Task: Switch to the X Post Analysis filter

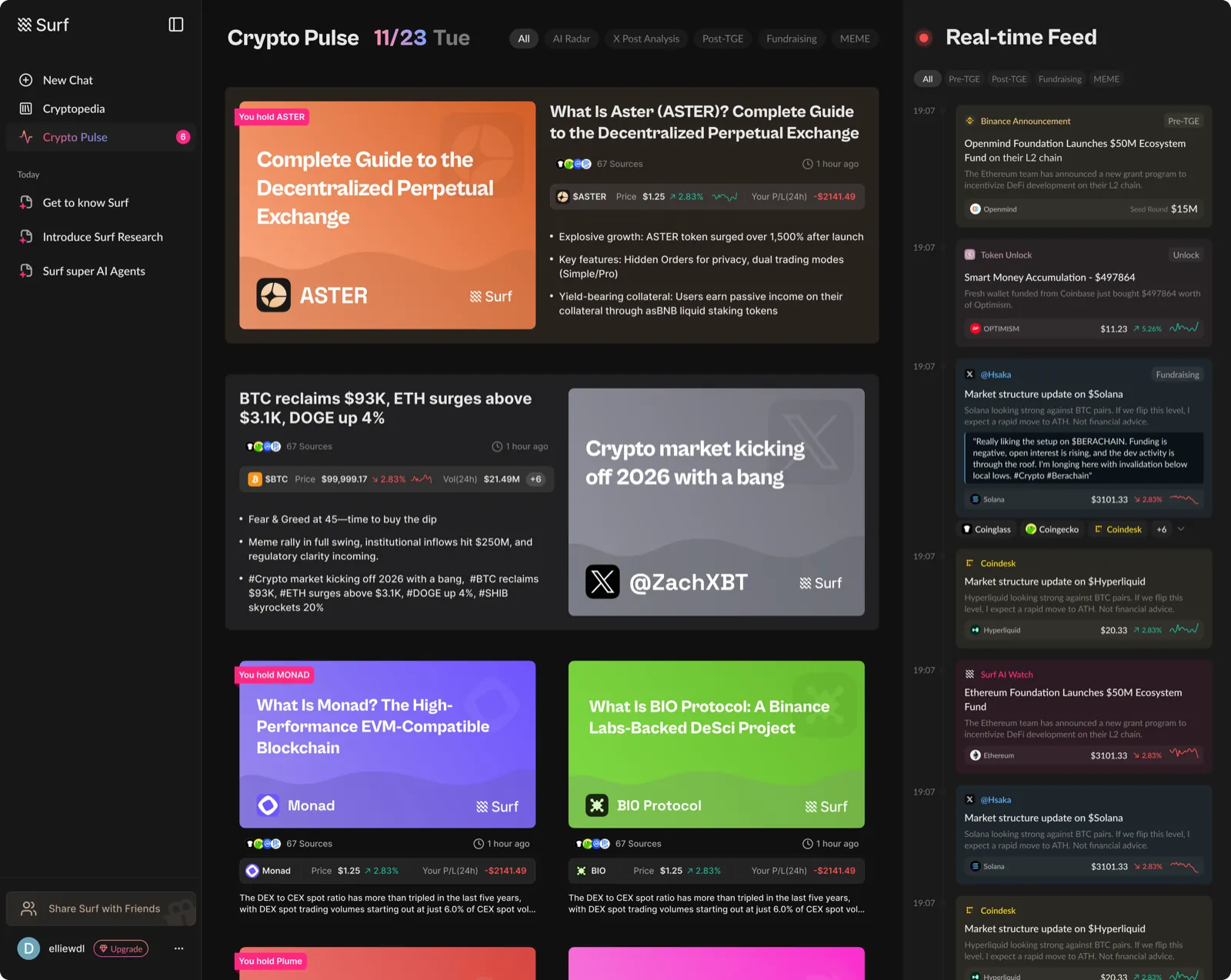Action: [x=646, y=38]
